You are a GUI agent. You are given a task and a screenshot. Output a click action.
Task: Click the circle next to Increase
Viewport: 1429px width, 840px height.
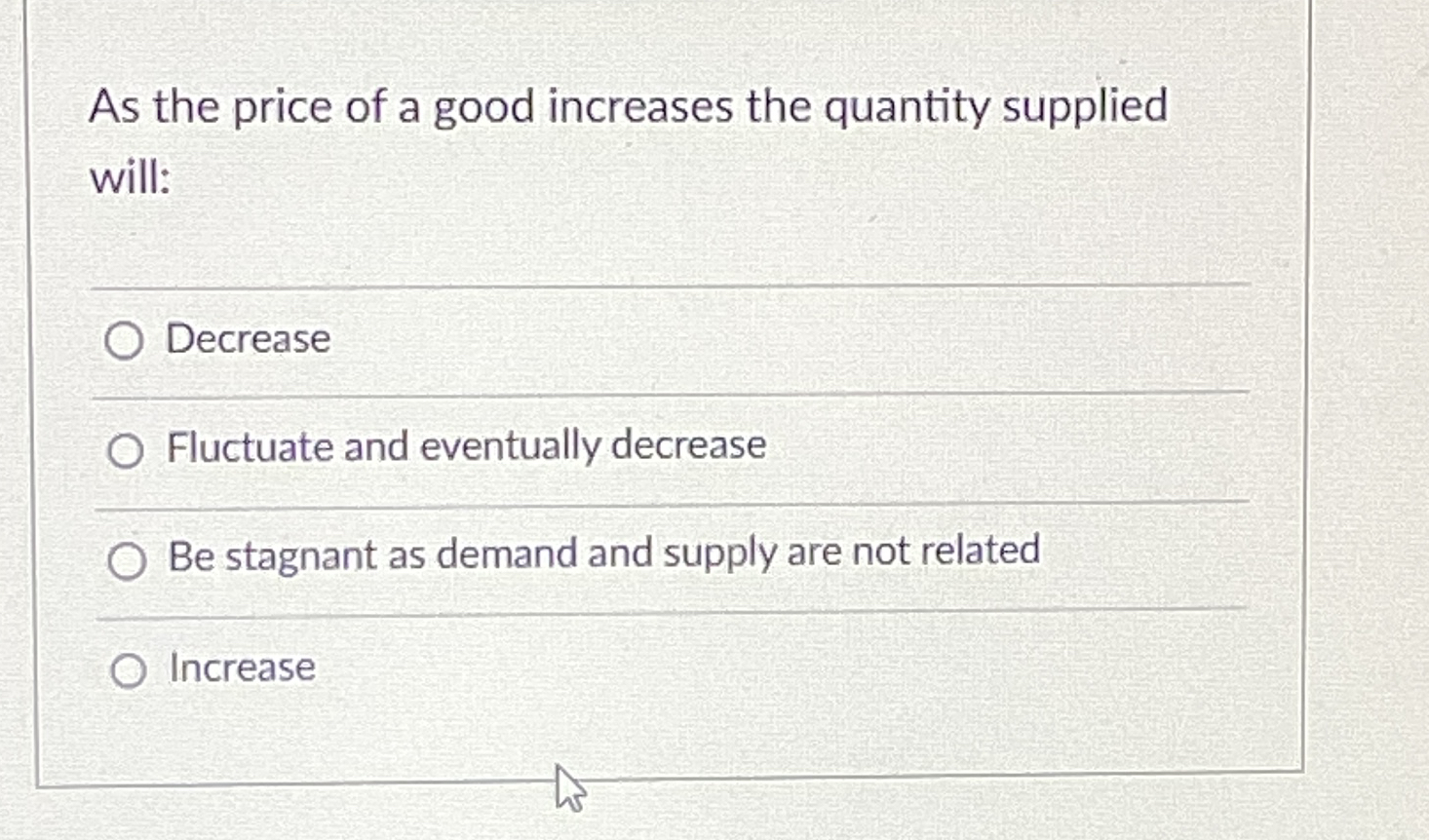point(125,668)
